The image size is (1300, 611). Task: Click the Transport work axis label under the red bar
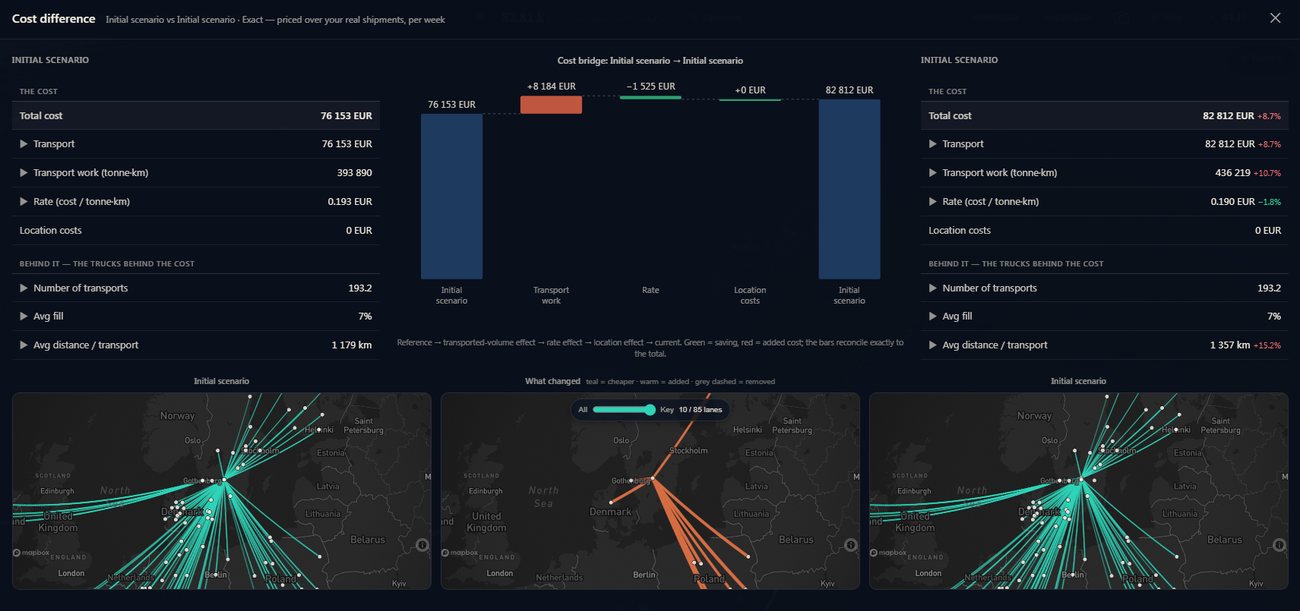click(x=551, y=295)
